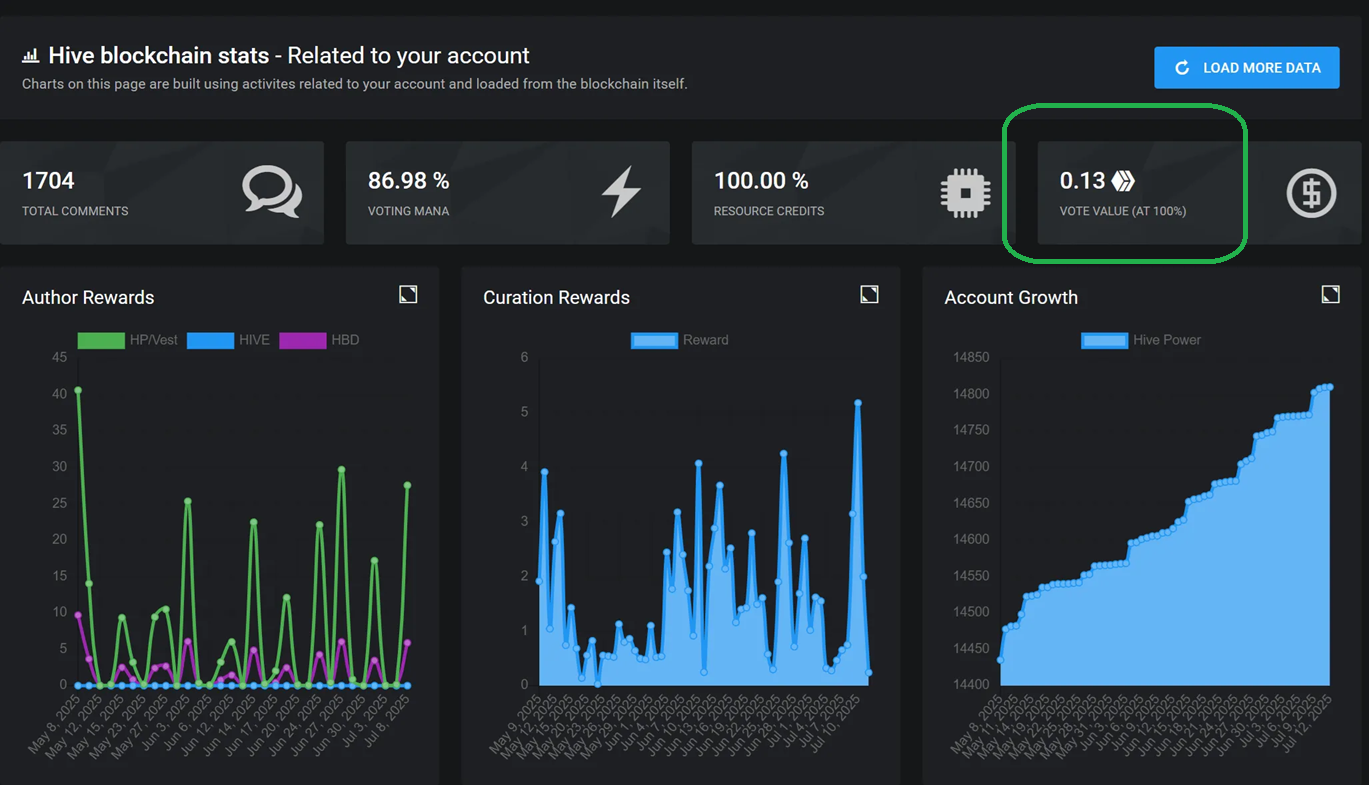Toggle the HBD series in Author Rewards legend

coord(319,340)
